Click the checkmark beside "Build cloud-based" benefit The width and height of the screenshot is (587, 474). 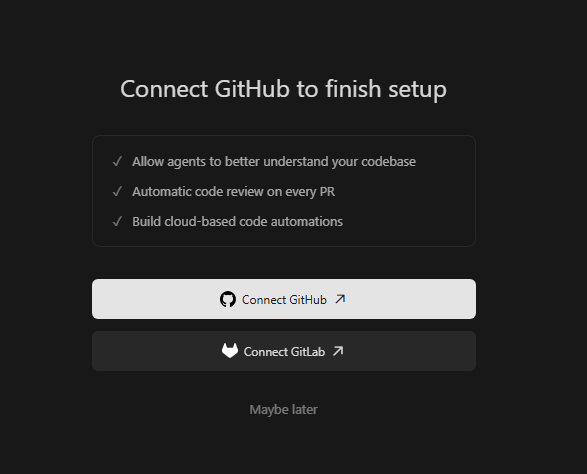117,221
